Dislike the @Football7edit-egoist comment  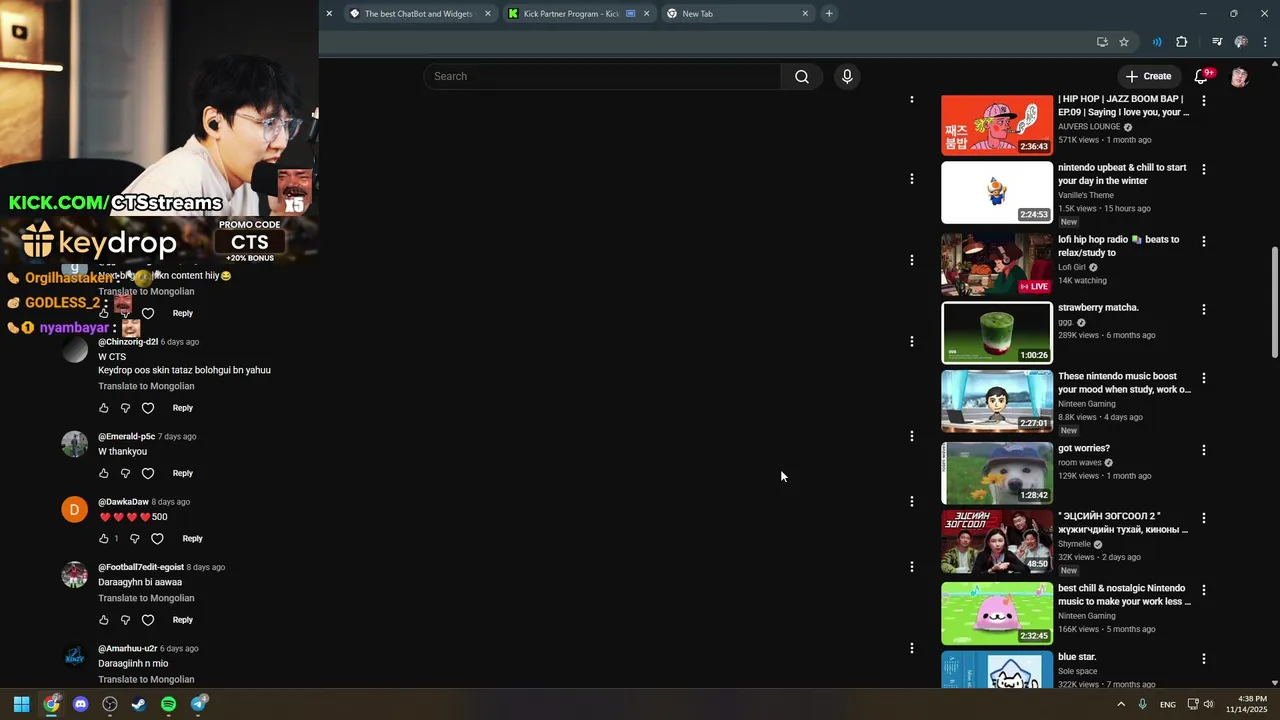pos(125,620)
